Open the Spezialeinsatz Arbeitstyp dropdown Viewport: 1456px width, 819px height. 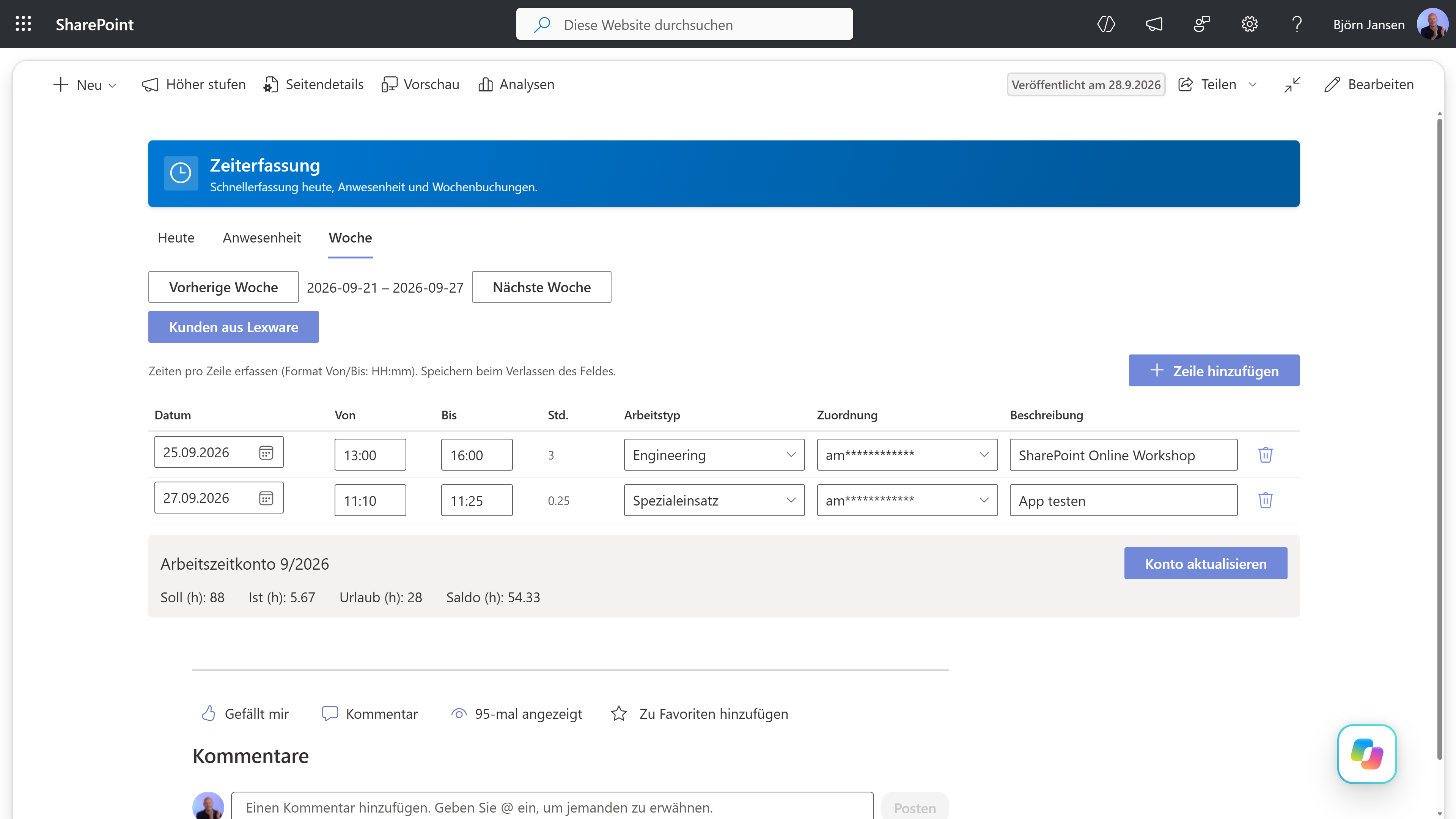point(714,500)
